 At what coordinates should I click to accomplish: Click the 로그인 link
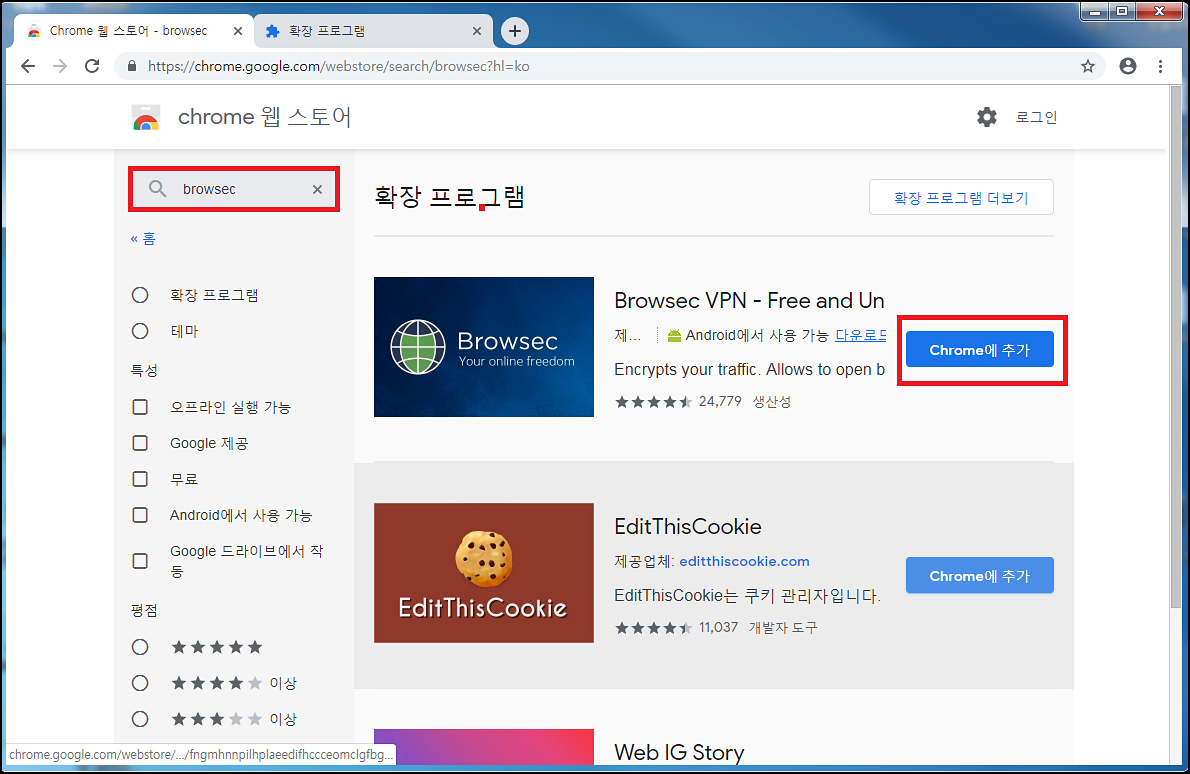[1036, 117]
